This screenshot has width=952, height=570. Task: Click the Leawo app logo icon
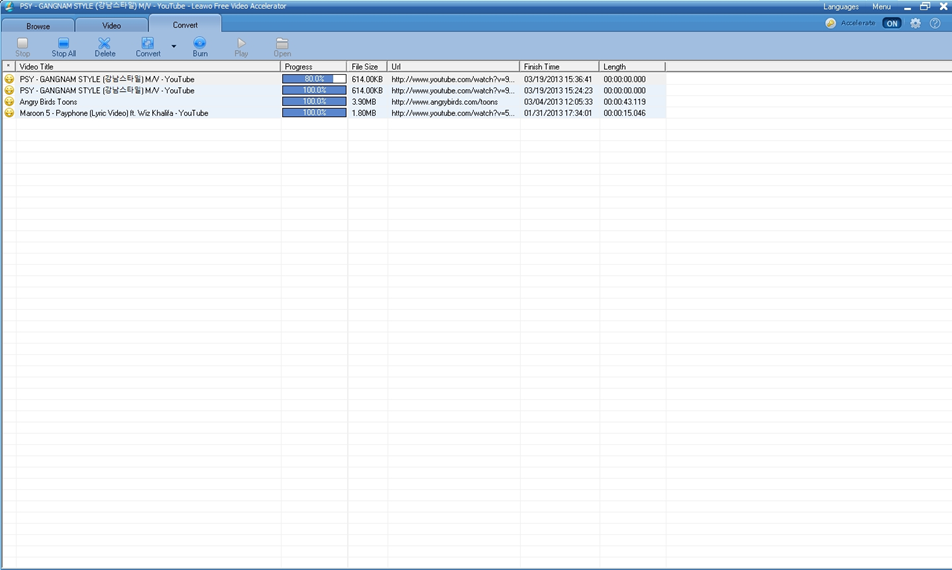(8, 6)
